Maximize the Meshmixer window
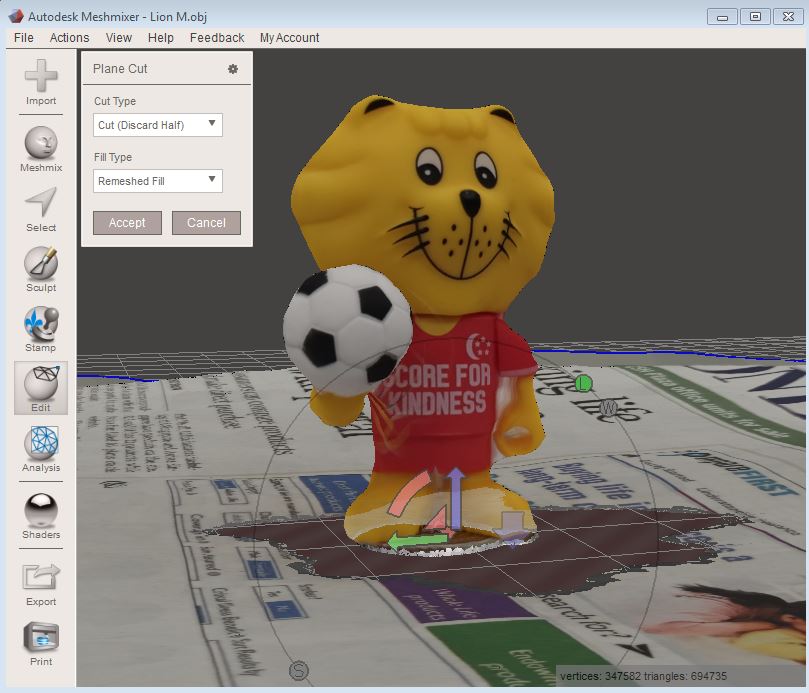 (755, 17)
